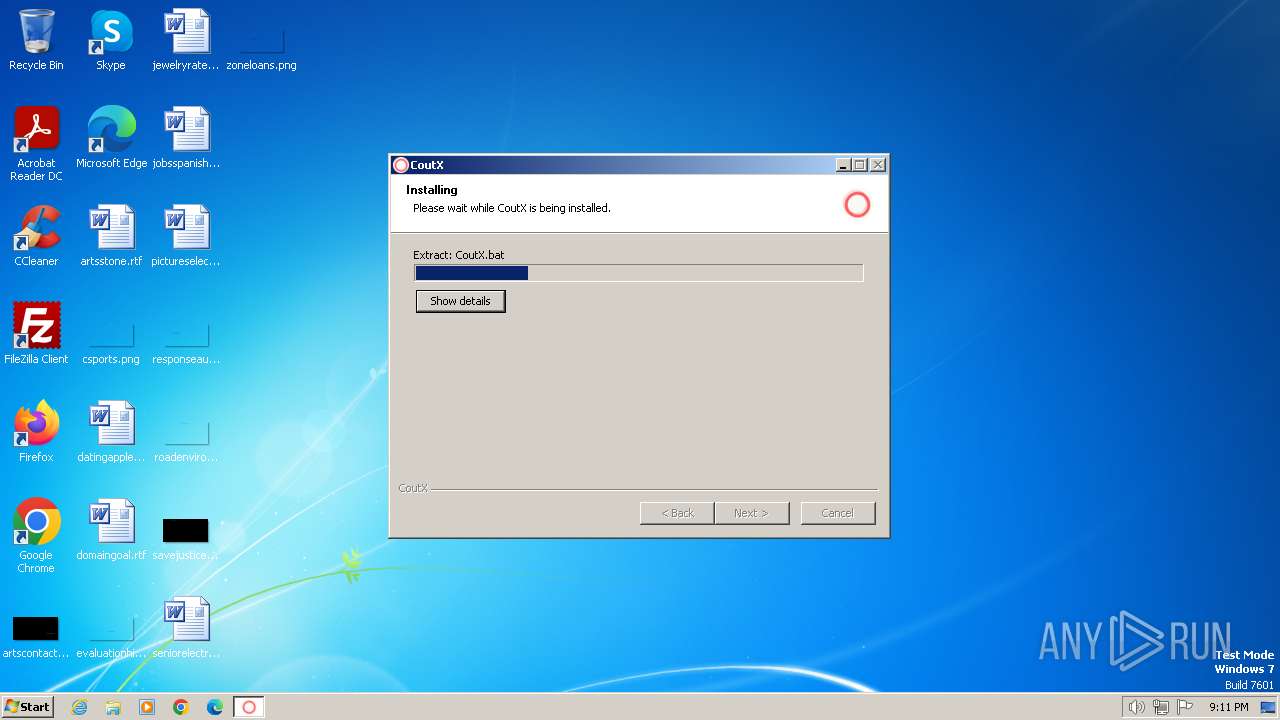Select the pictureselec document icon
The width and height of the screenshot is (1280, 720).
pos(186,236)
